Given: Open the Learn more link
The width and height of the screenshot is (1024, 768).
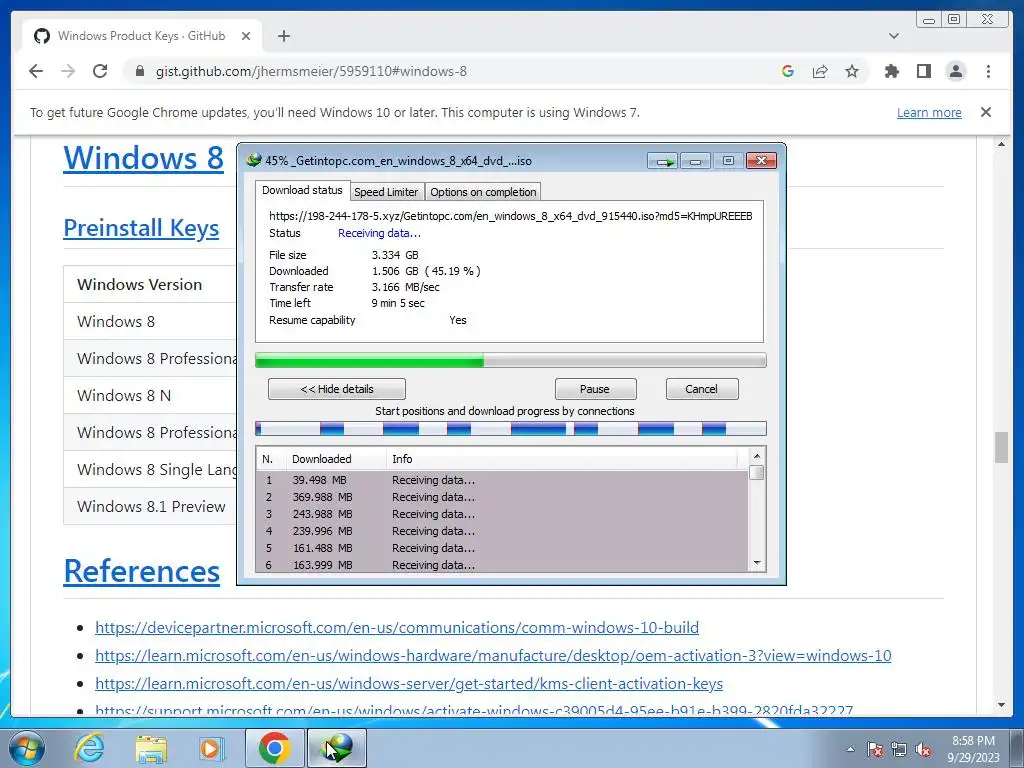Looking at the screenshot, I should click(929, 112).
